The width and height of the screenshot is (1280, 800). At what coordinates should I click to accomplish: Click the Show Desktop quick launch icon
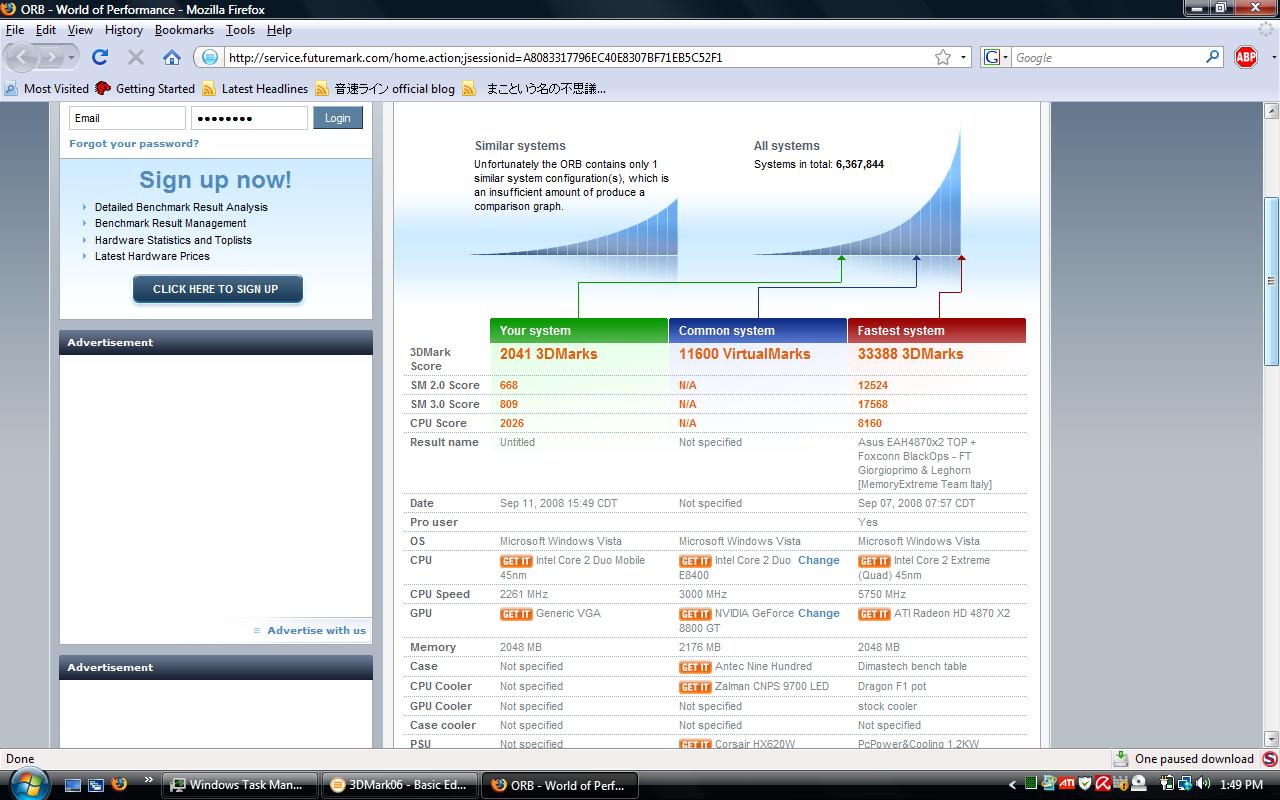(73, 785)
